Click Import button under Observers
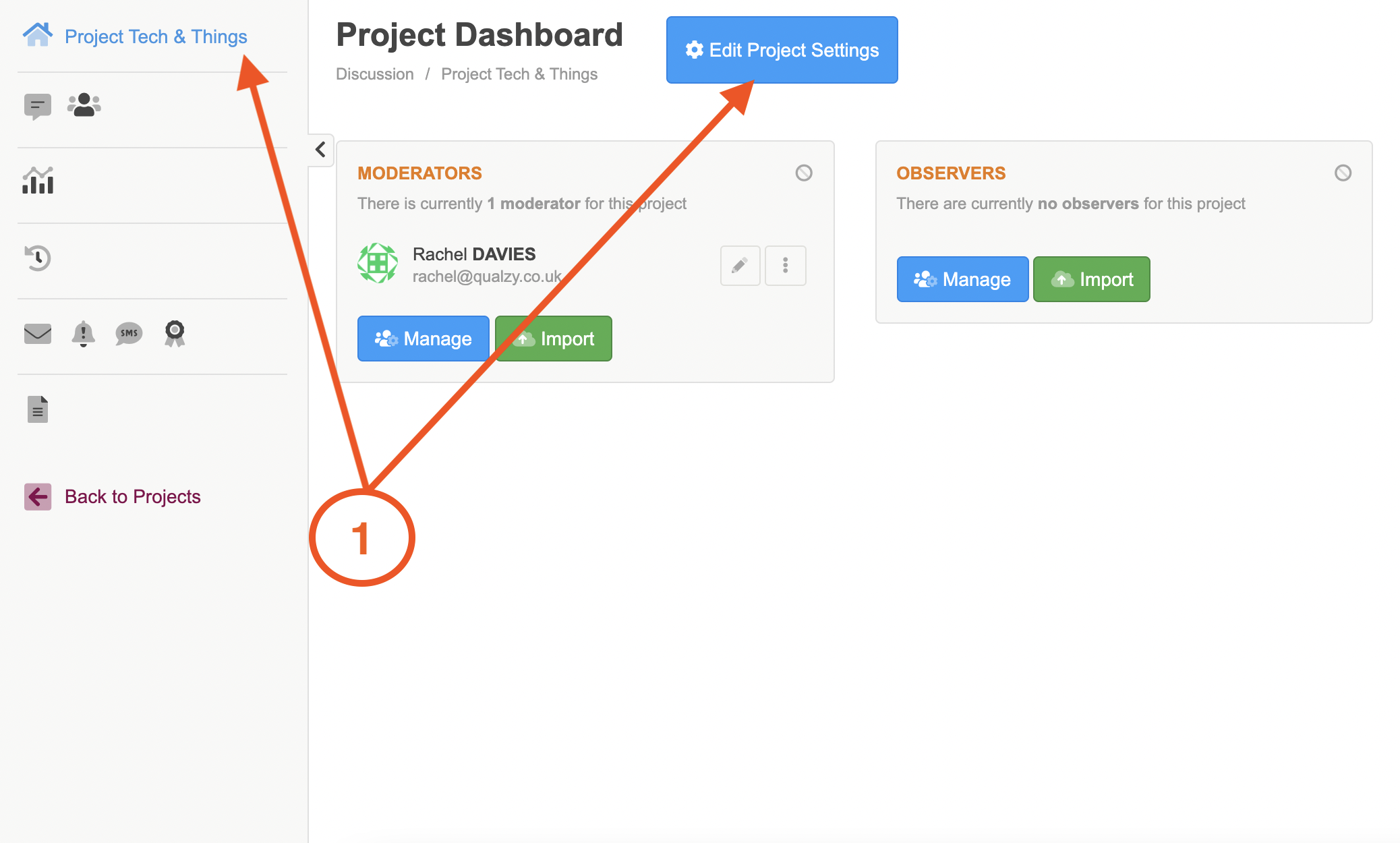1400x843 pixels. pyautogui.click(x=1091, y=279)
